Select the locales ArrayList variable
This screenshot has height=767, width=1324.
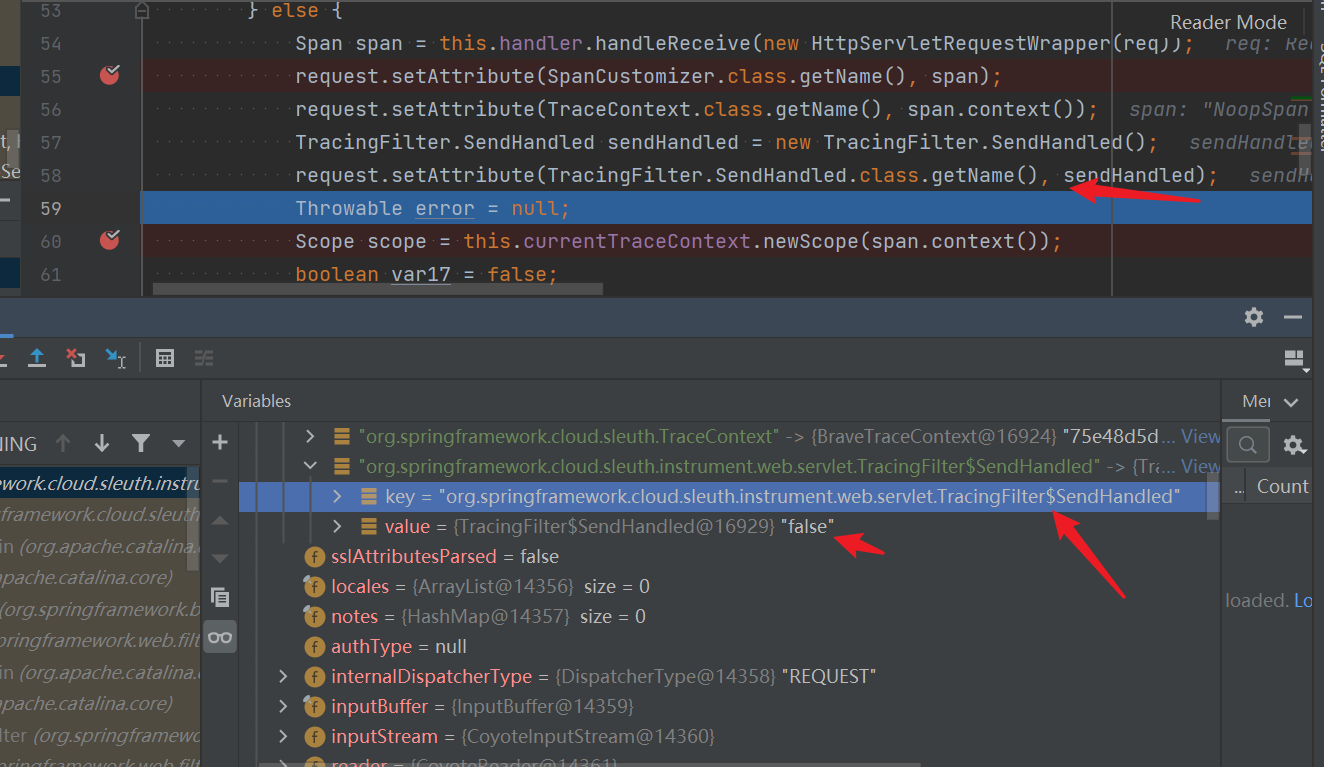476,586
